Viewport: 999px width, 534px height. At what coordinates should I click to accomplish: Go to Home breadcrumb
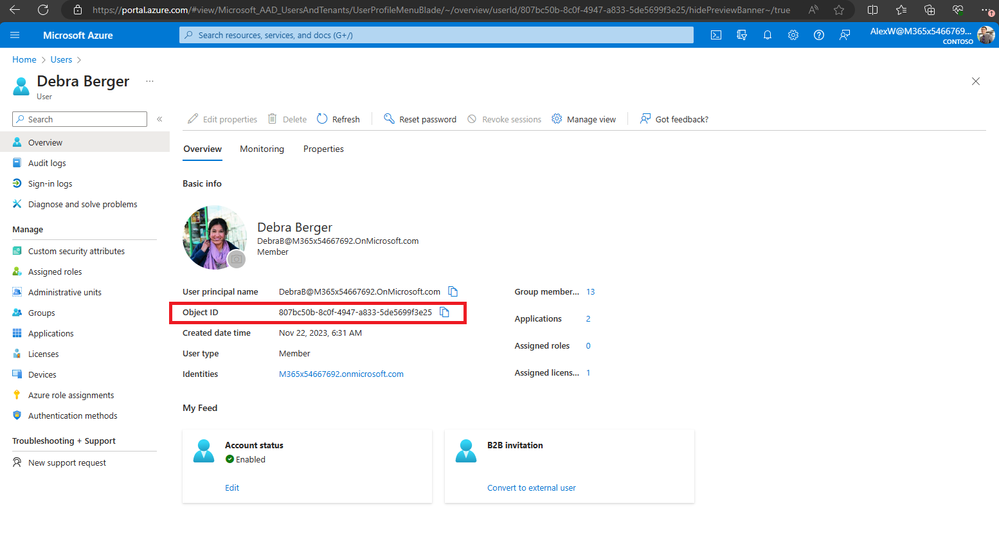coord(24,59)
